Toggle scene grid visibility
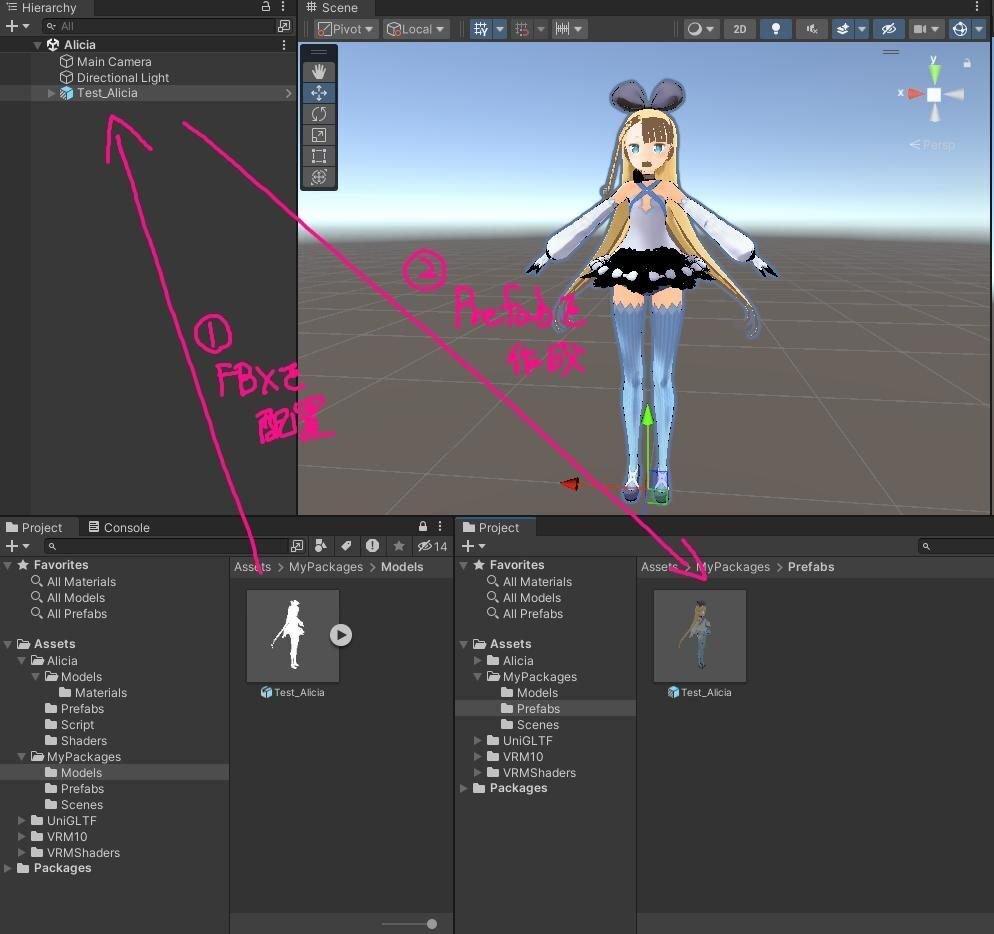The width and height of the screenshot is (994, 934). point(481,29)
